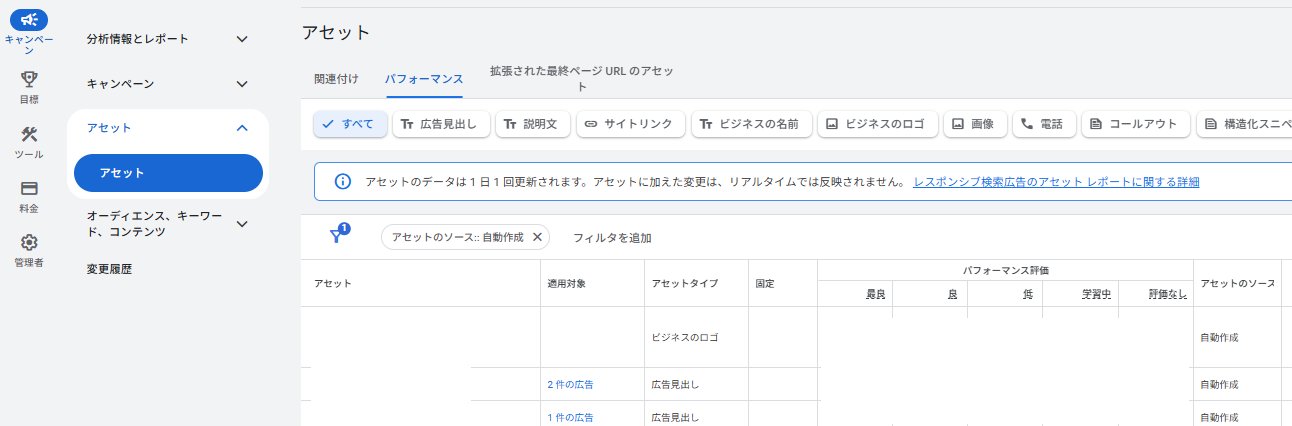Switch to the 関連付け tab

pos(336,78)
